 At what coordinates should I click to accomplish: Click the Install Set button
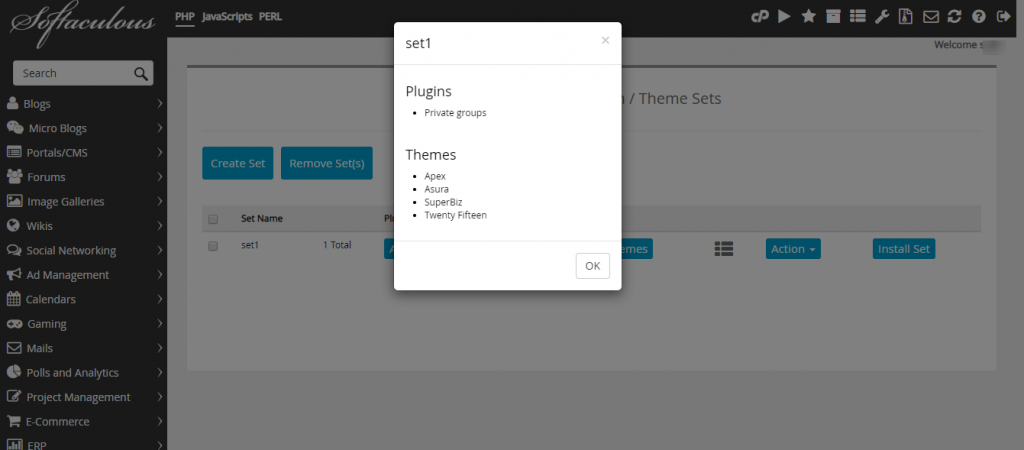904,249
